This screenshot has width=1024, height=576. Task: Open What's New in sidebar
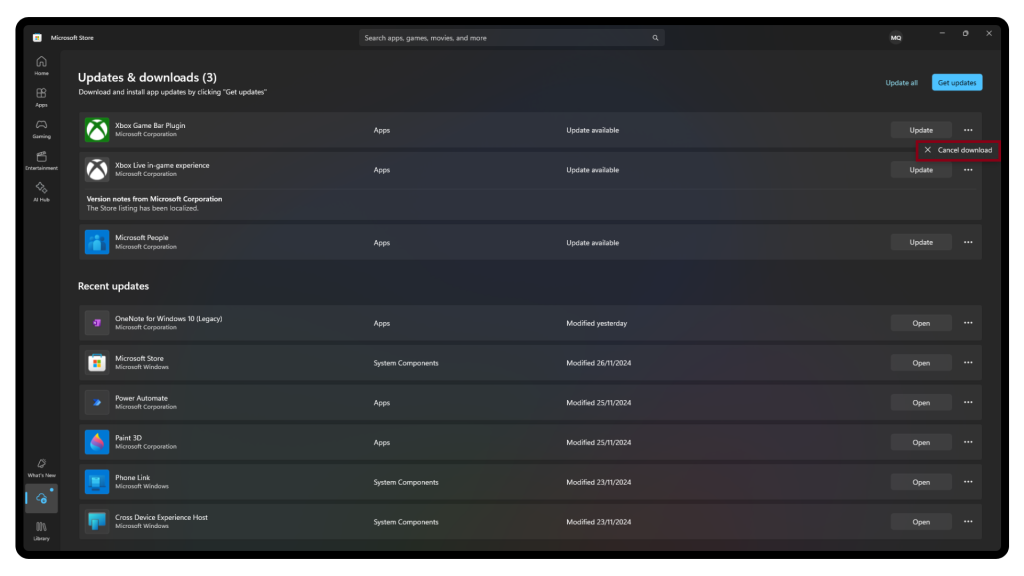click(x=41, y=468)
